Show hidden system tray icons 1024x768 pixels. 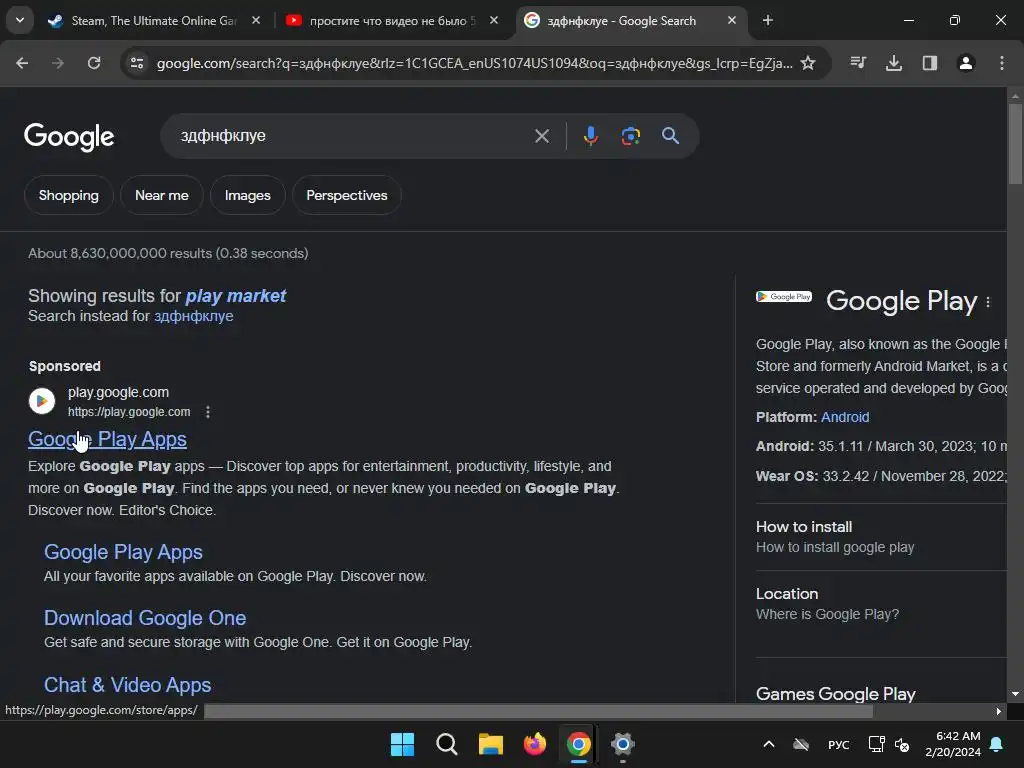pos(769,744)
